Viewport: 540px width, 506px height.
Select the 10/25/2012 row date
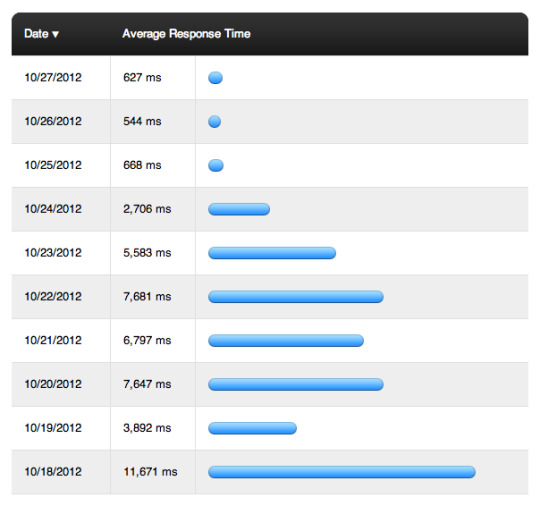53,165
